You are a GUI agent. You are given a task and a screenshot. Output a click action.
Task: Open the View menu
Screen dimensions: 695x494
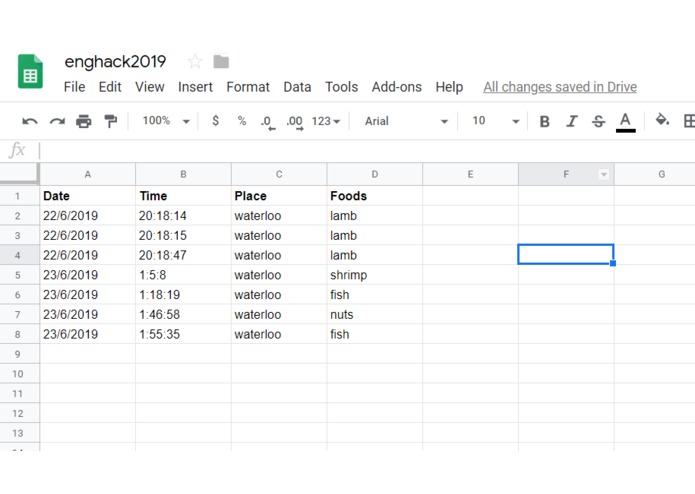(x=150, y=87)
